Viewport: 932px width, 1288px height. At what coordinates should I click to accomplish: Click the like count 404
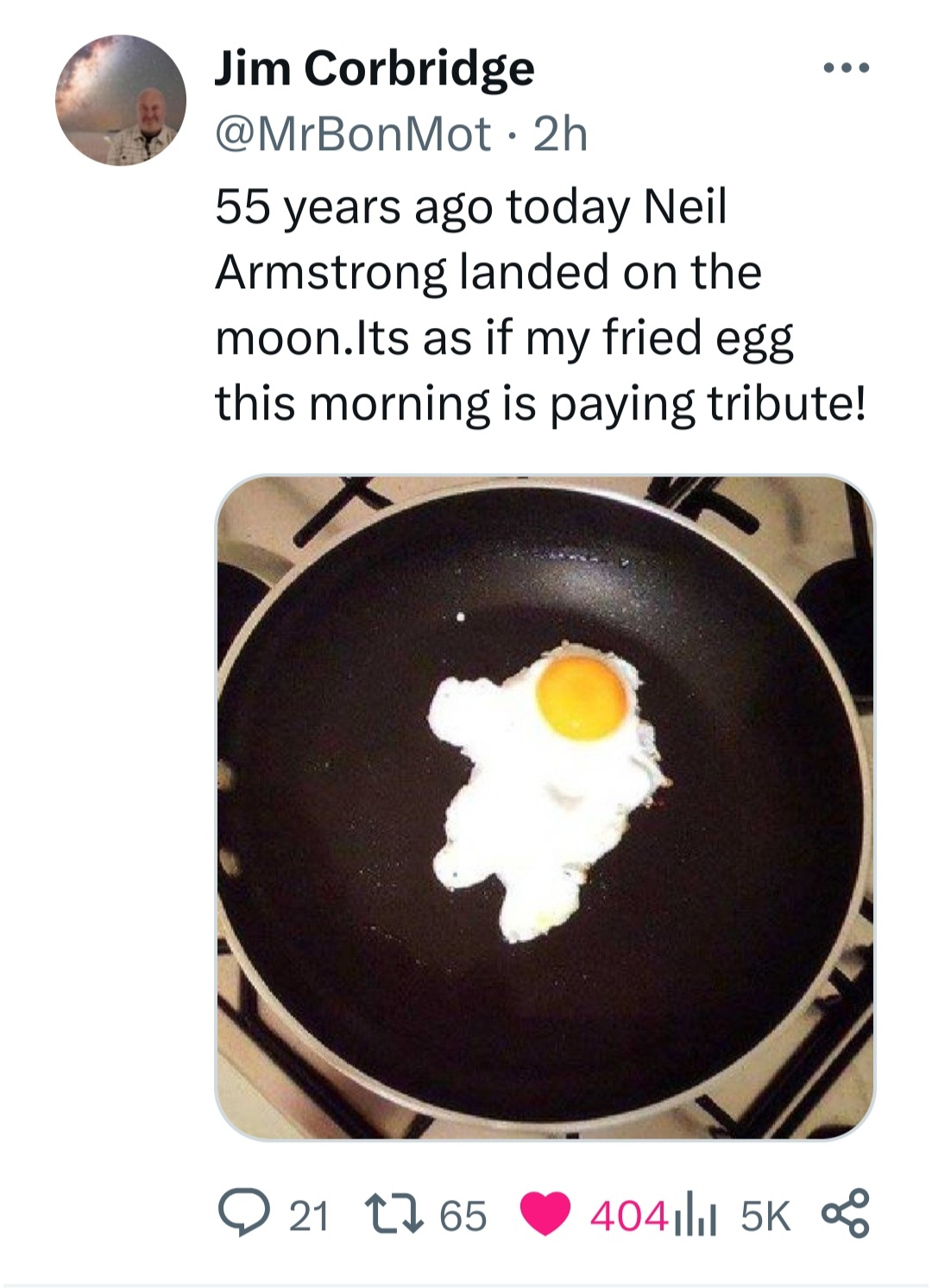click(630, 1215)
